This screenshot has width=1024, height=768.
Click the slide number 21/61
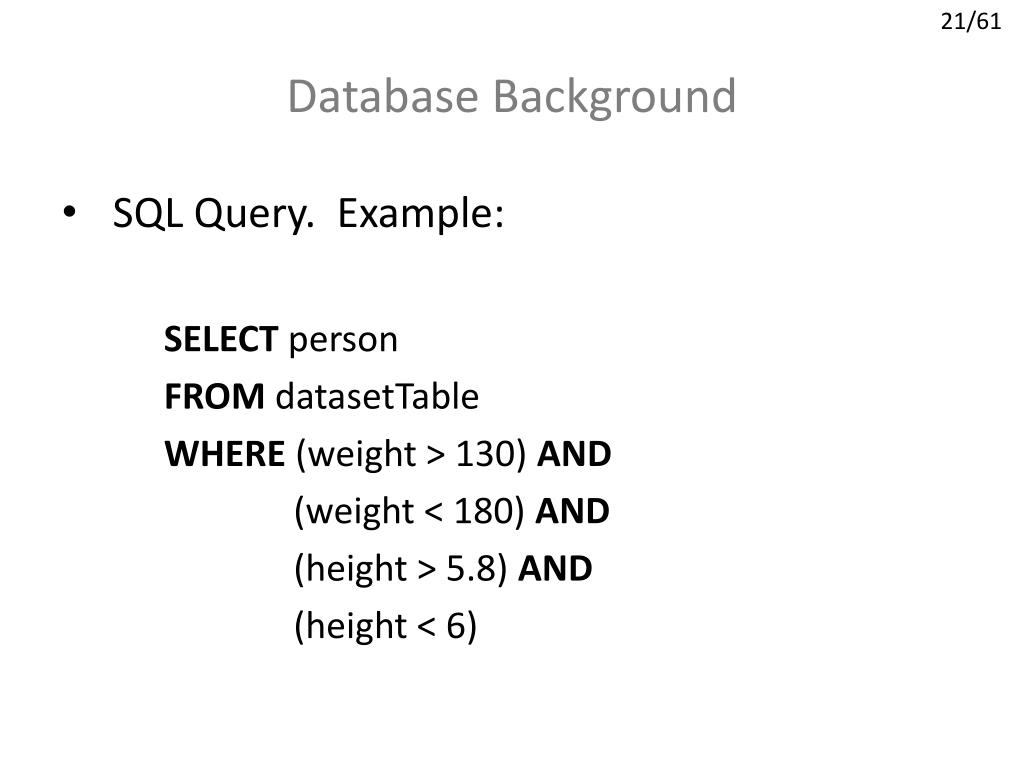[x=970, y=22]
